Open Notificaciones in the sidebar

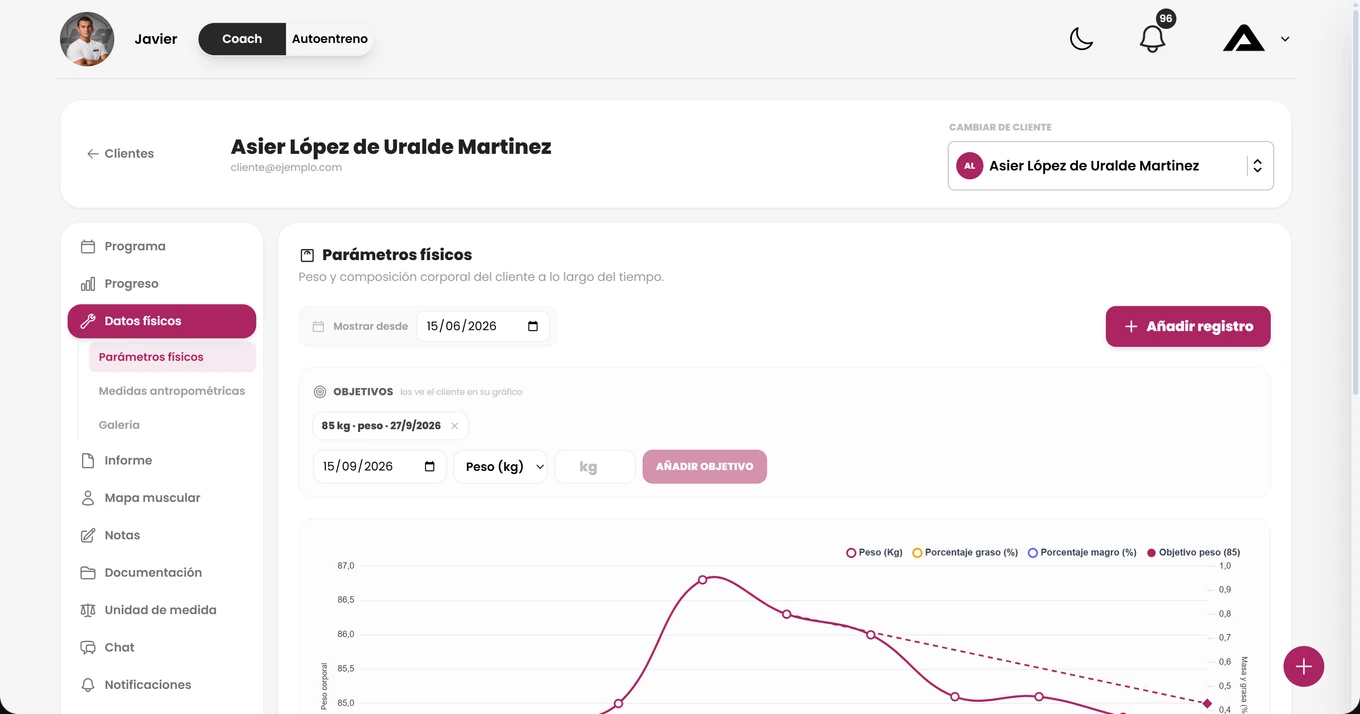pyautogui.click(x=161, y=685)
